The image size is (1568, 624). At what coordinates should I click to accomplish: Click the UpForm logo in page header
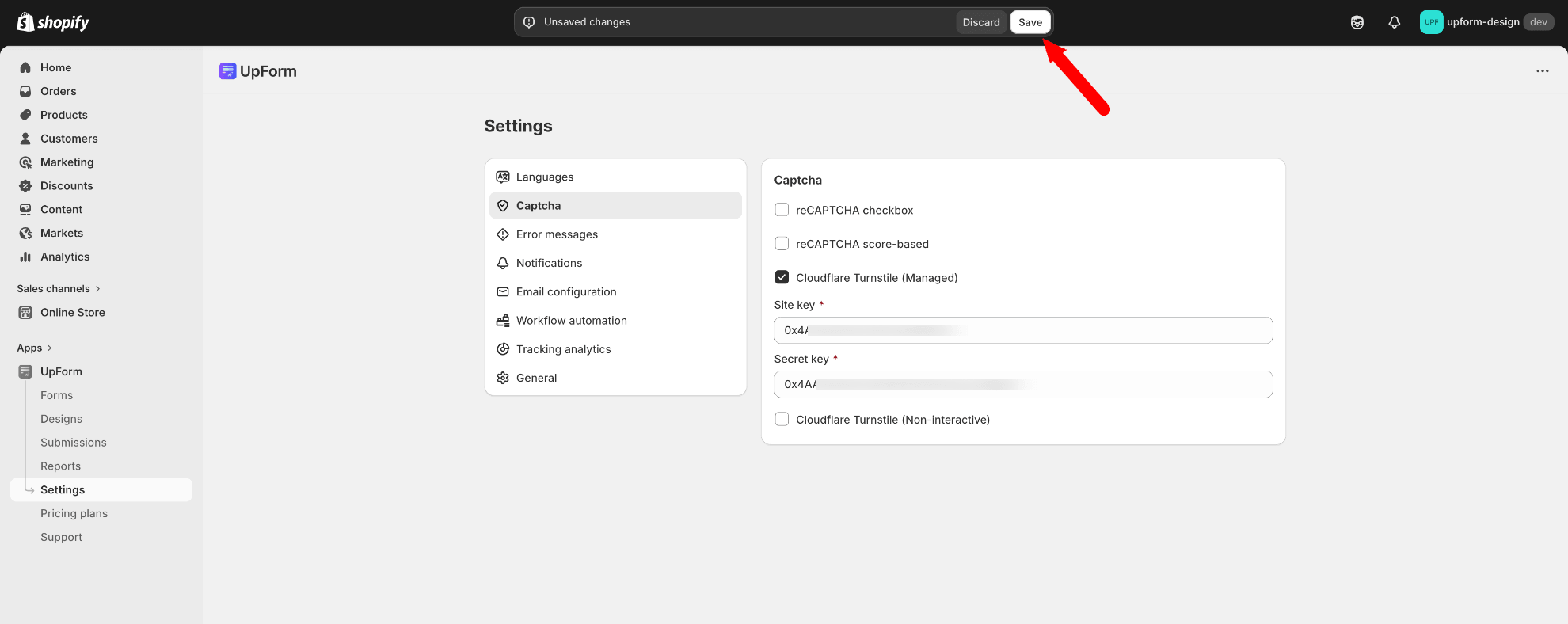coord(228,71)
